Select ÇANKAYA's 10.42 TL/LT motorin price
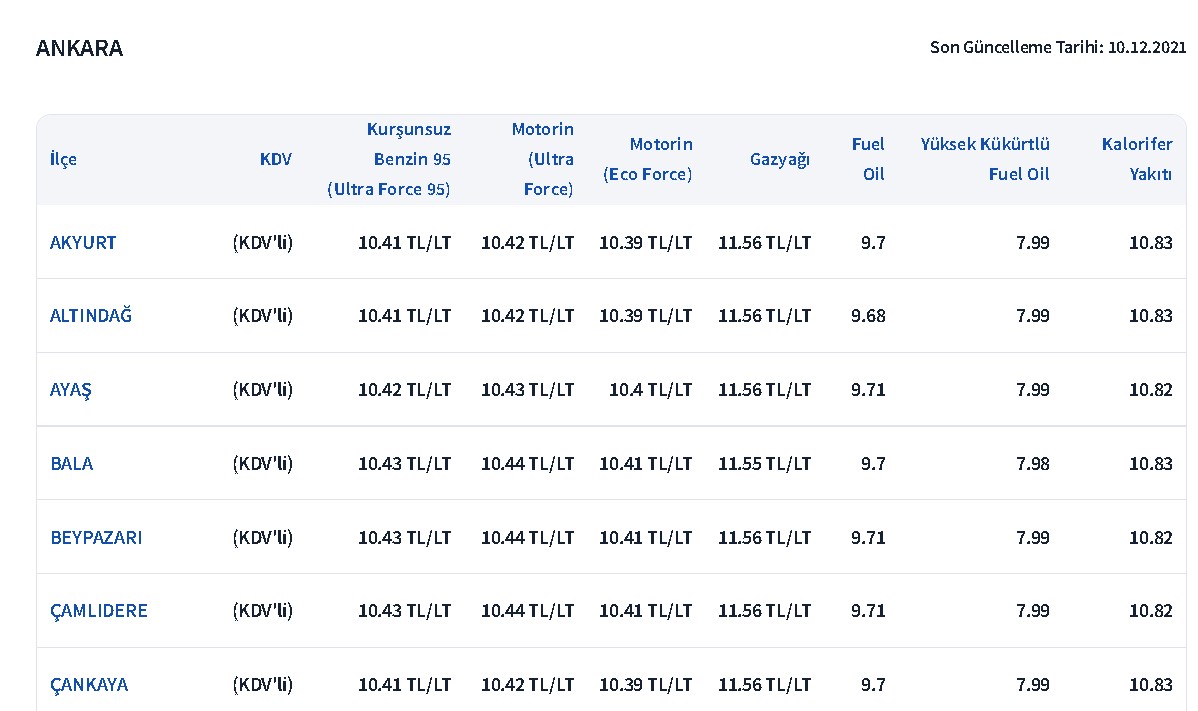The width and height of the screenshot is (1198, 711). coord(527,685)
